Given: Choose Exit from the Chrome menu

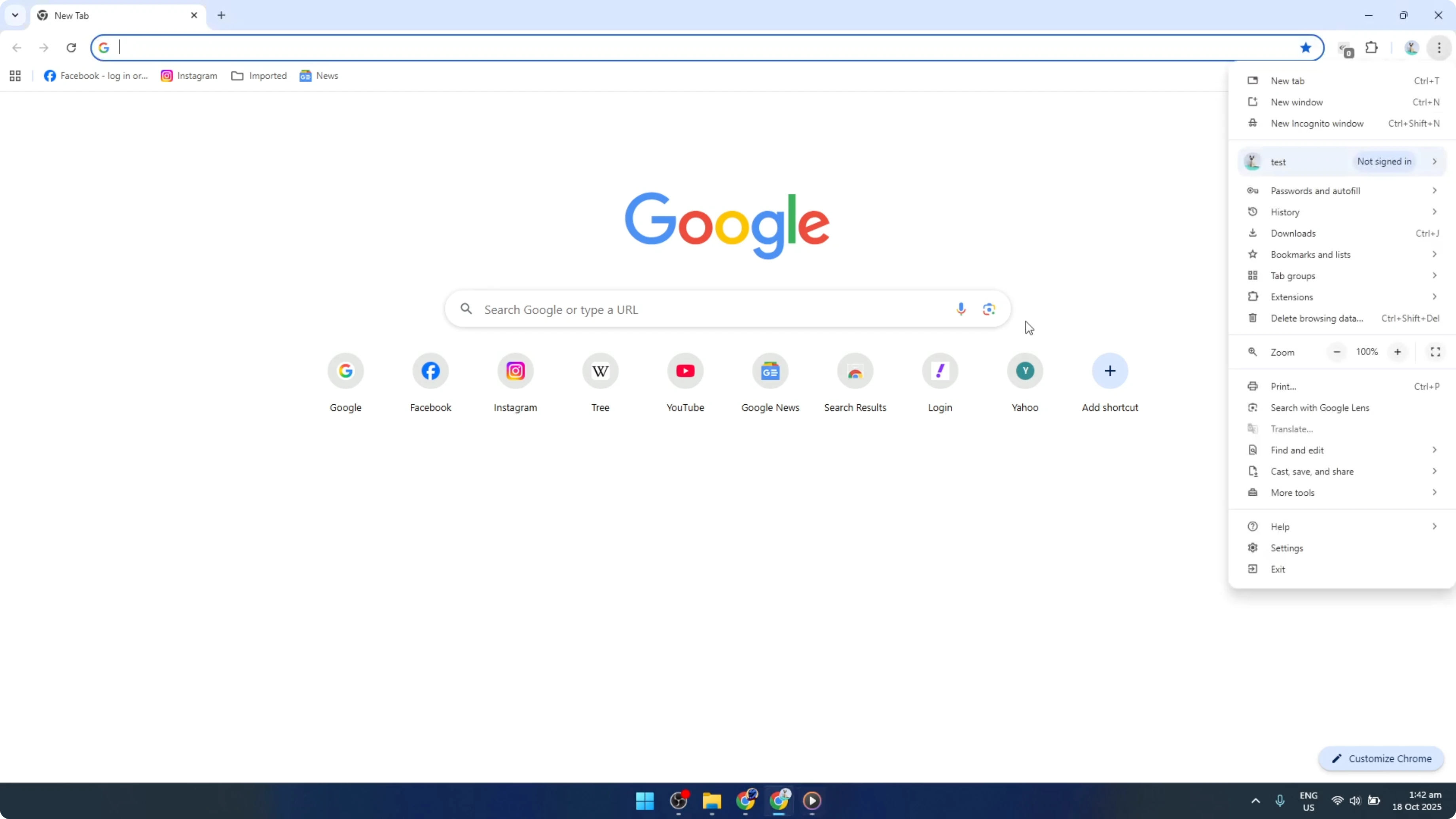Looking at the screenshot, I should 1342,569.
